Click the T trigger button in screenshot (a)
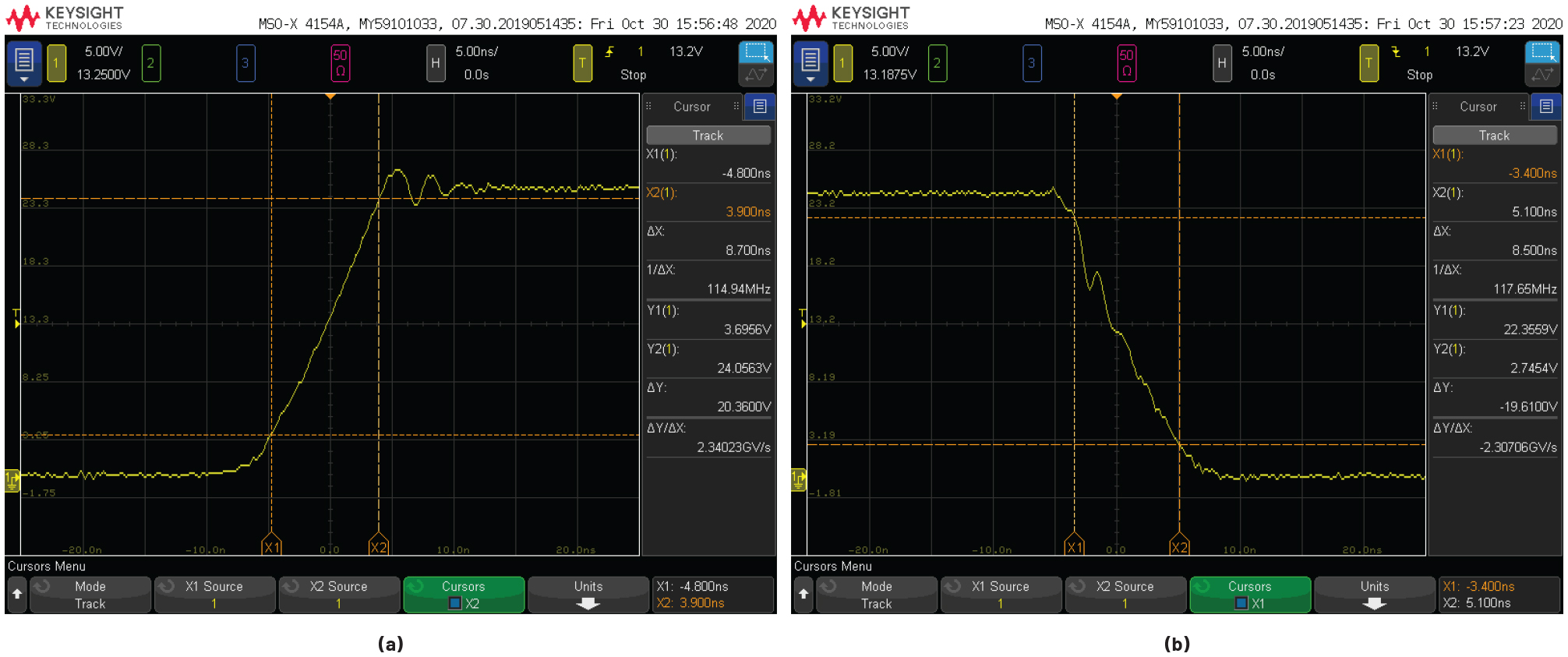 coord(582,63)
